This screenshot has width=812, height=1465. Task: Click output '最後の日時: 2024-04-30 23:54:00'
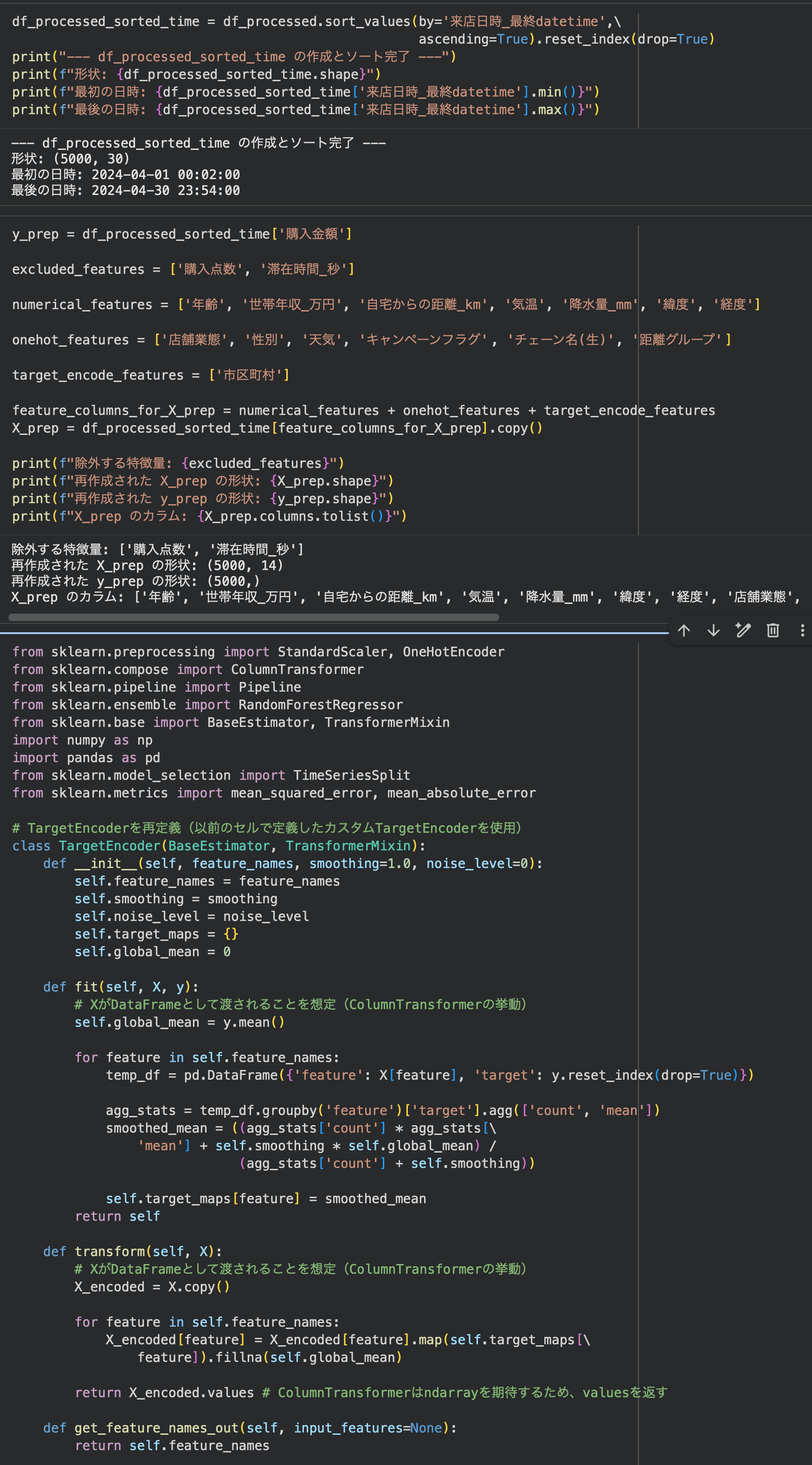126,190
